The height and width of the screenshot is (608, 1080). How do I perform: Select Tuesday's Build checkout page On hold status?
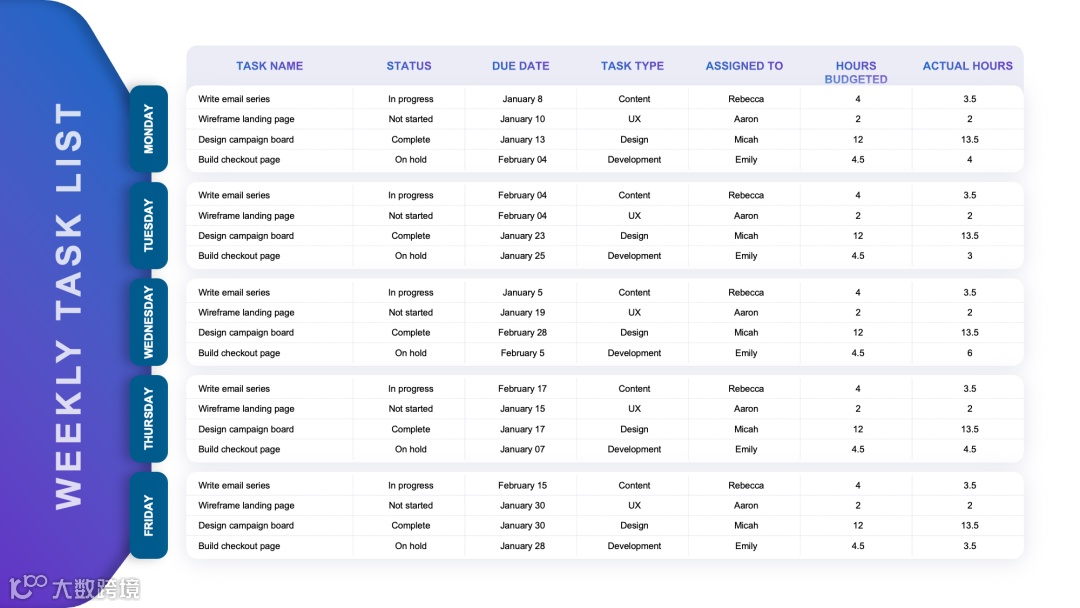pos(411,255)
